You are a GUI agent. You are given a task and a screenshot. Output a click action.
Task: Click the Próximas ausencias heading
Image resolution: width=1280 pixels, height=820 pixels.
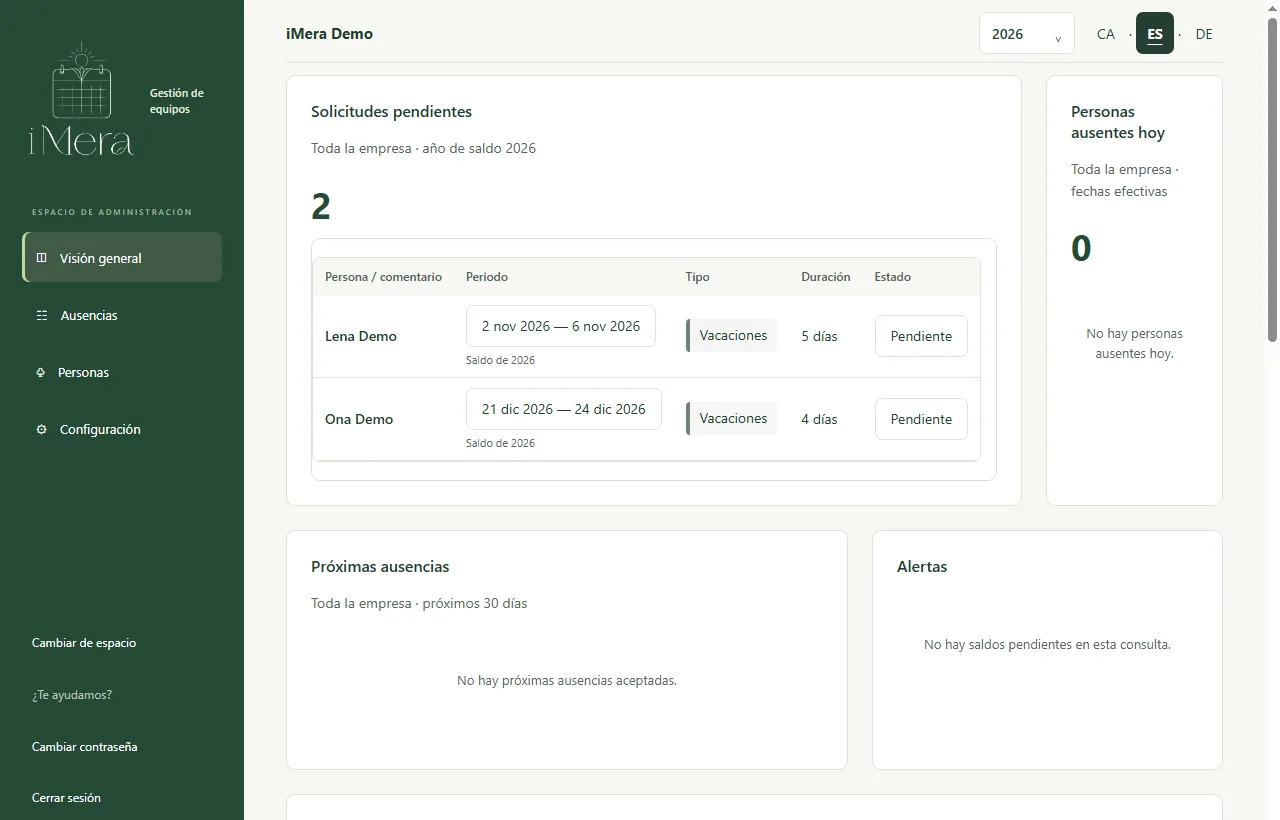(380, 567)
